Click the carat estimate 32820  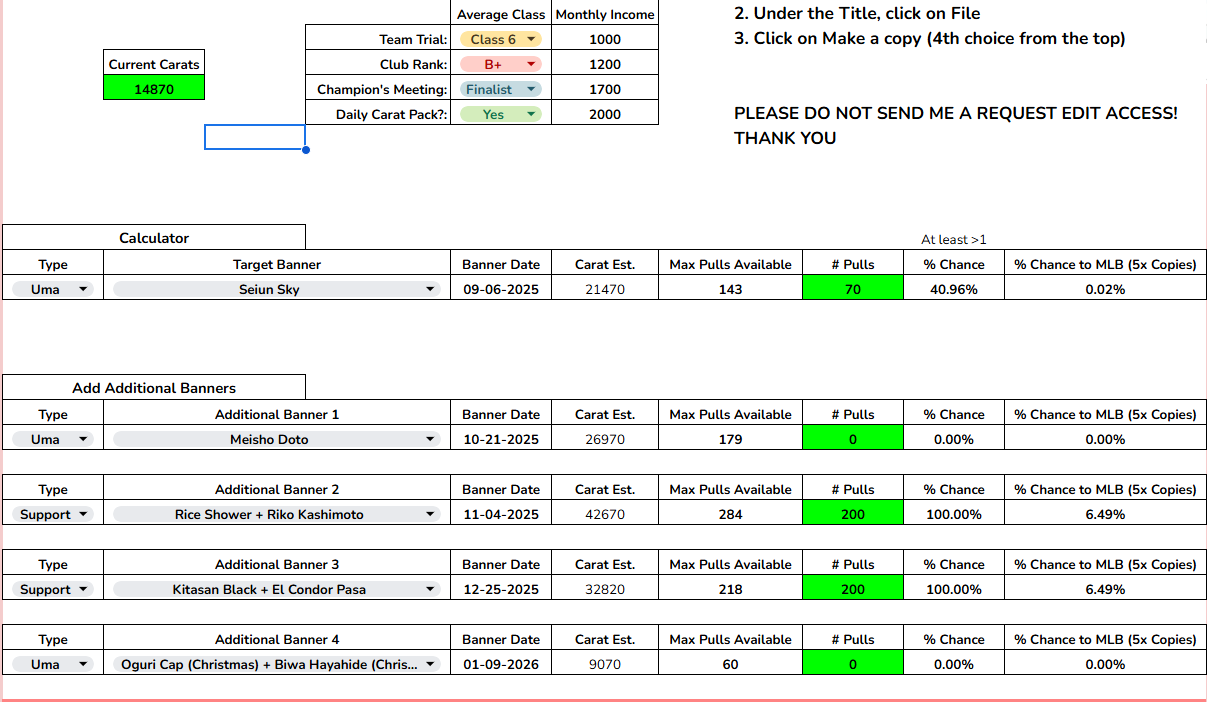click(605, 589)
